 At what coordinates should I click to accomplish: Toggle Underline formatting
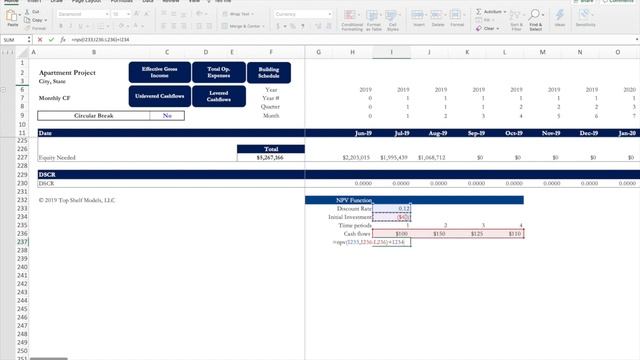point(80,26)
